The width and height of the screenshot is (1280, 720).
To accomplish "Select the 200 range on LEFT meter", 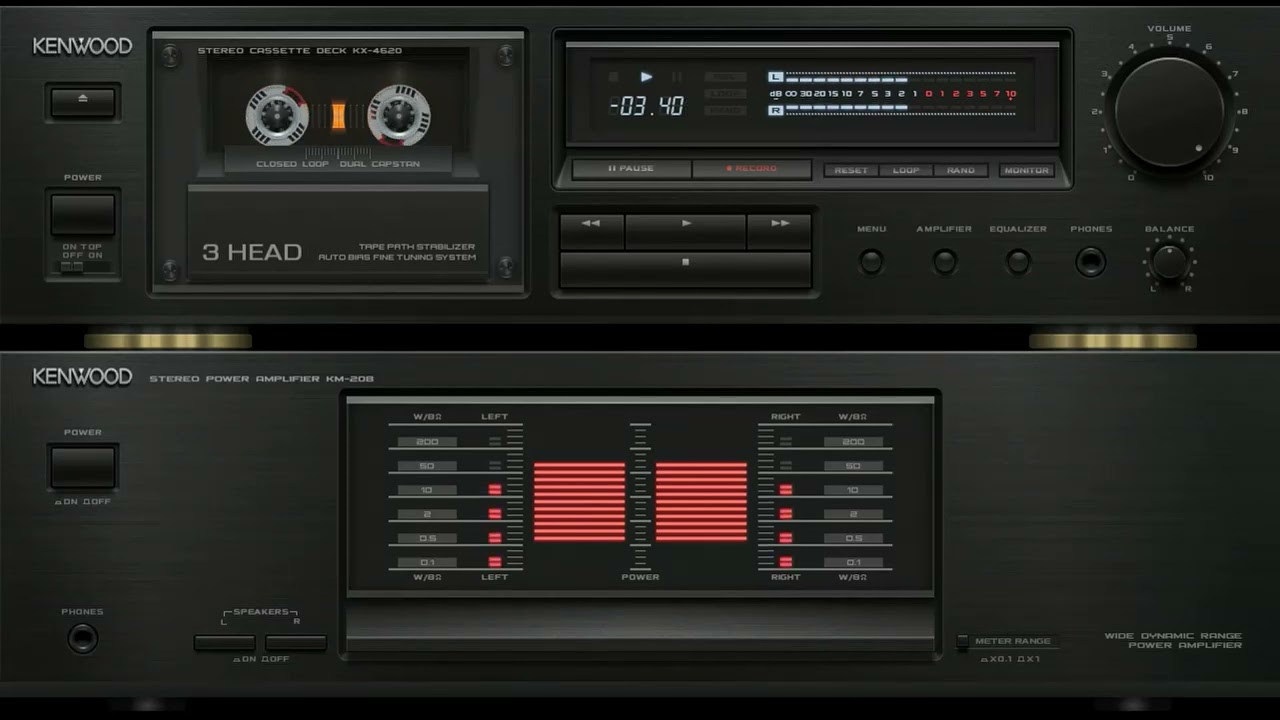I will click(427, 442).
